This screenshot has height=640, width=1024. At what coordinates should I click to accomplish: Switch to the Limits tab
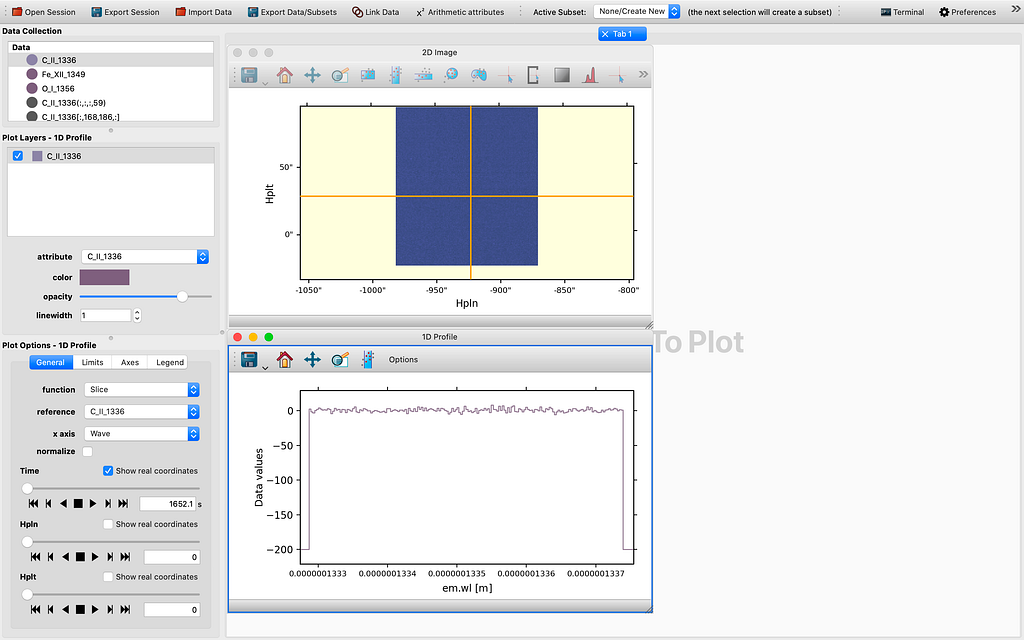92,363
